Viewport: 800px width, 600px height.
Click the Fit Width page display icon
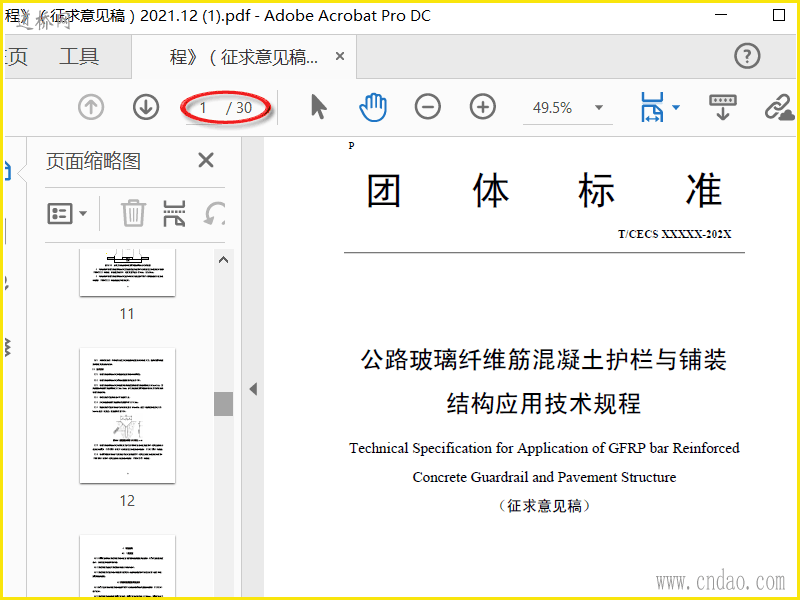point(653,107)
